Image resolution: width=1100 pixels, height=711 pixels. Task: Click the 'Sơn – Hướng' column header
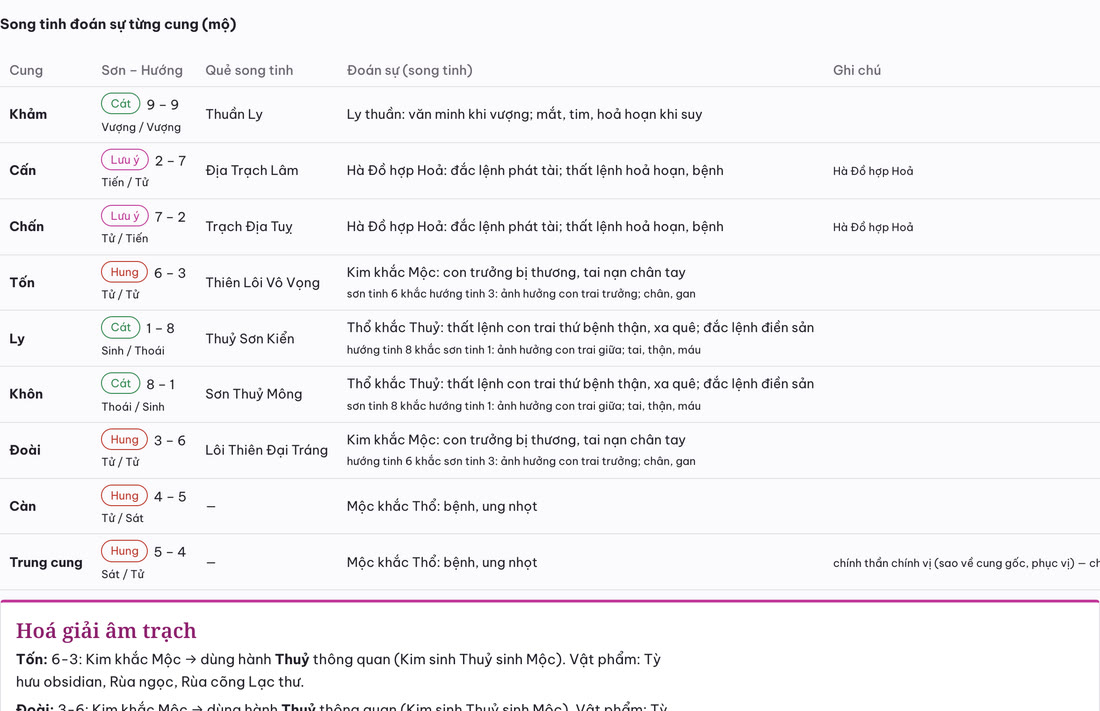(x=142, y=70)
